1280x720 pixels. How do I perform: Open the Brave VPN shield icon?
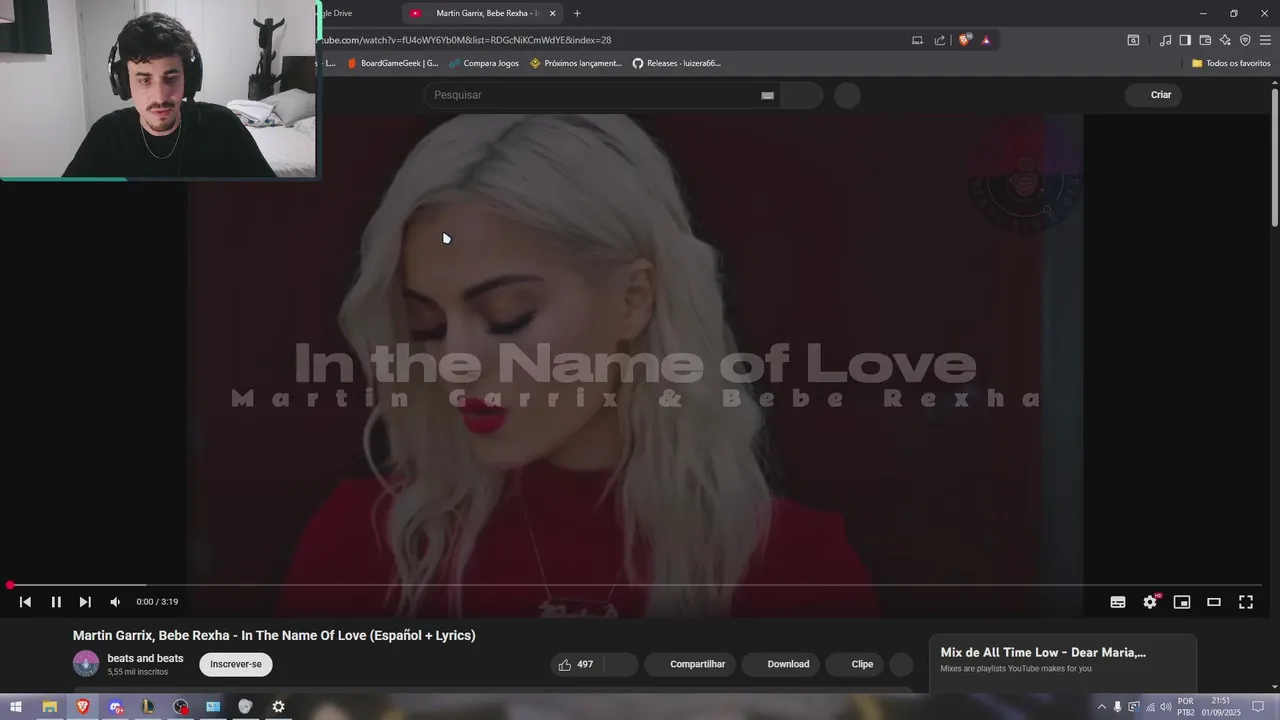1245,40
